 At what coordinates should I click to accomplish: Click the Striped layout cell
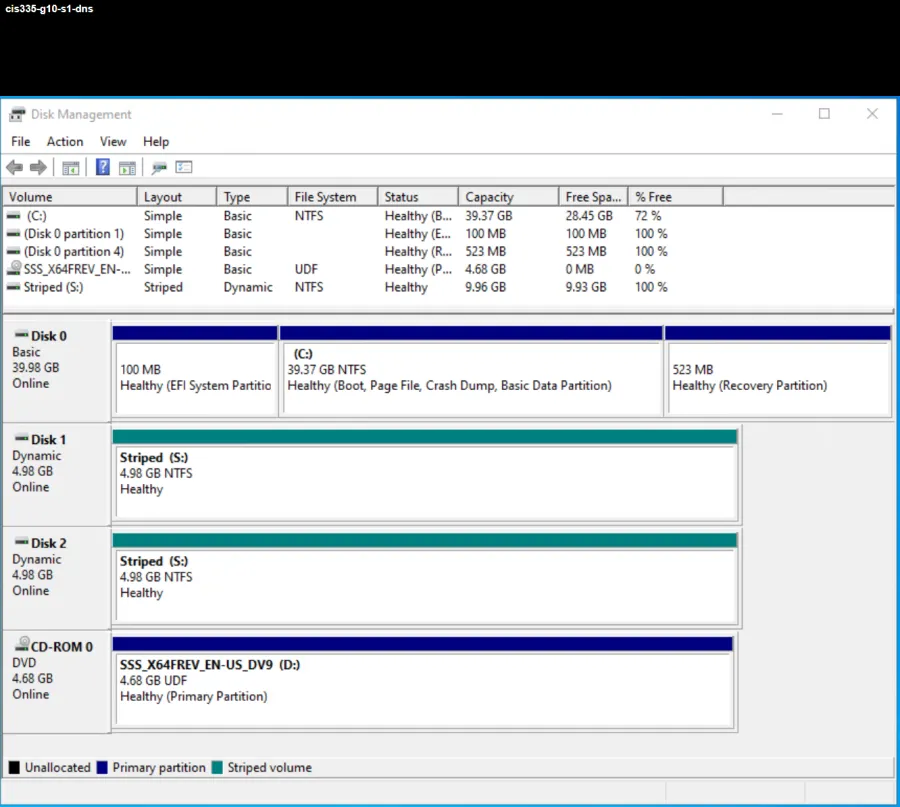(163, 287)
